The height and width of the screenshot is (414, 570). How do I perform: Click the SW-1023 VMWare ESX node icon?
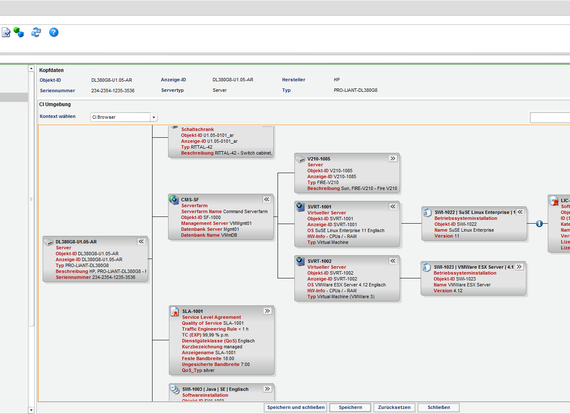[x=426, y=267]
